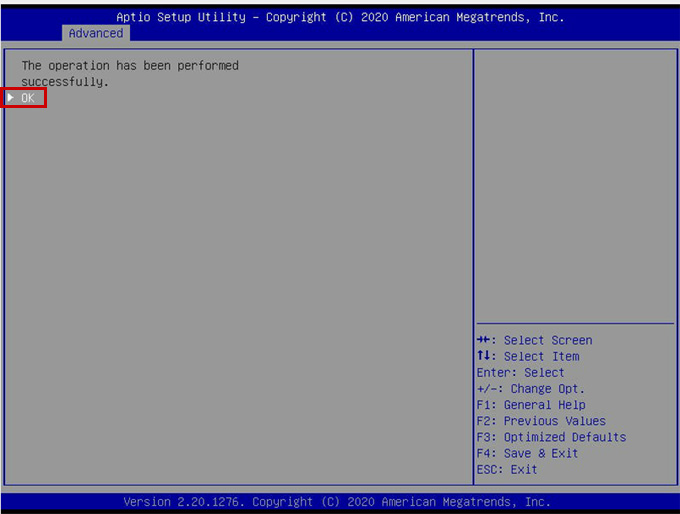Switch to the Advanced tab

pyautogui.click(x=96, y=33)
